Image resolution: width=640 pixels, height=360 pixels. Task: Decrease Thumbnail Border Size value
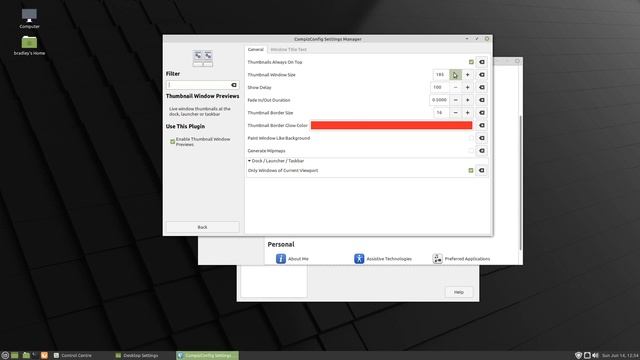456,113
